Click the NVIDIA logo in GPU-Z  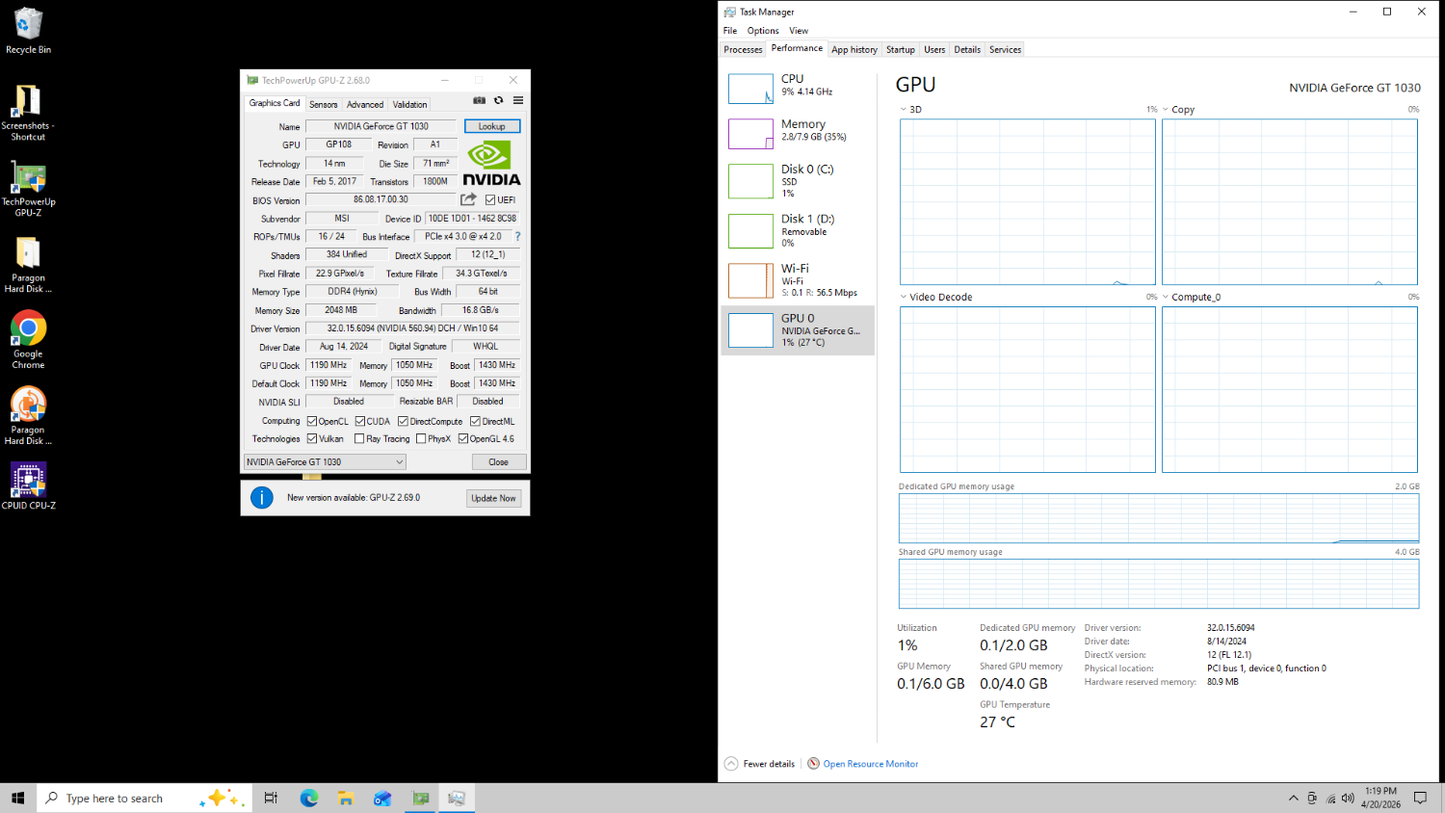point(492,163)
